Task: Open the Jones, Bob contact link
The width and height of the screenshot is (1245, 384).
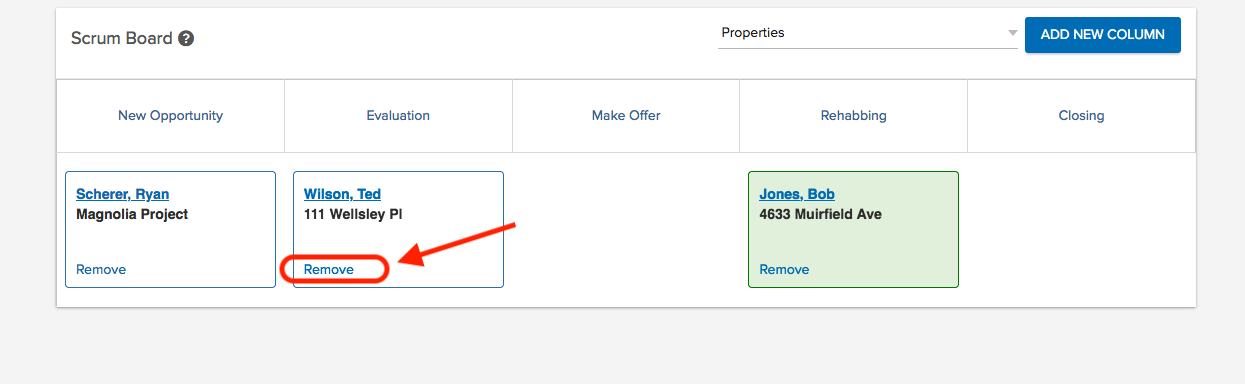Action: click(x=797, y=194)
